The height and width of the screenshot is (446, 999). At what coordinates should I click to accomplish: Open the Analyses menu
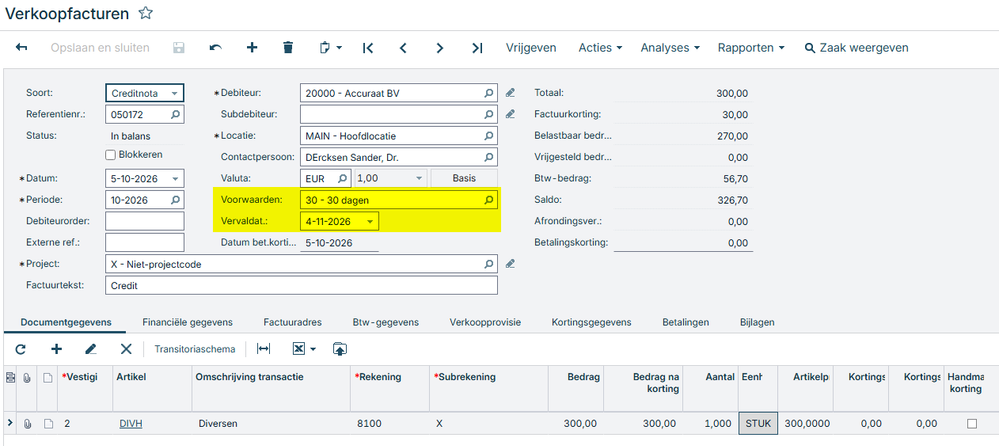pos(670,48)
